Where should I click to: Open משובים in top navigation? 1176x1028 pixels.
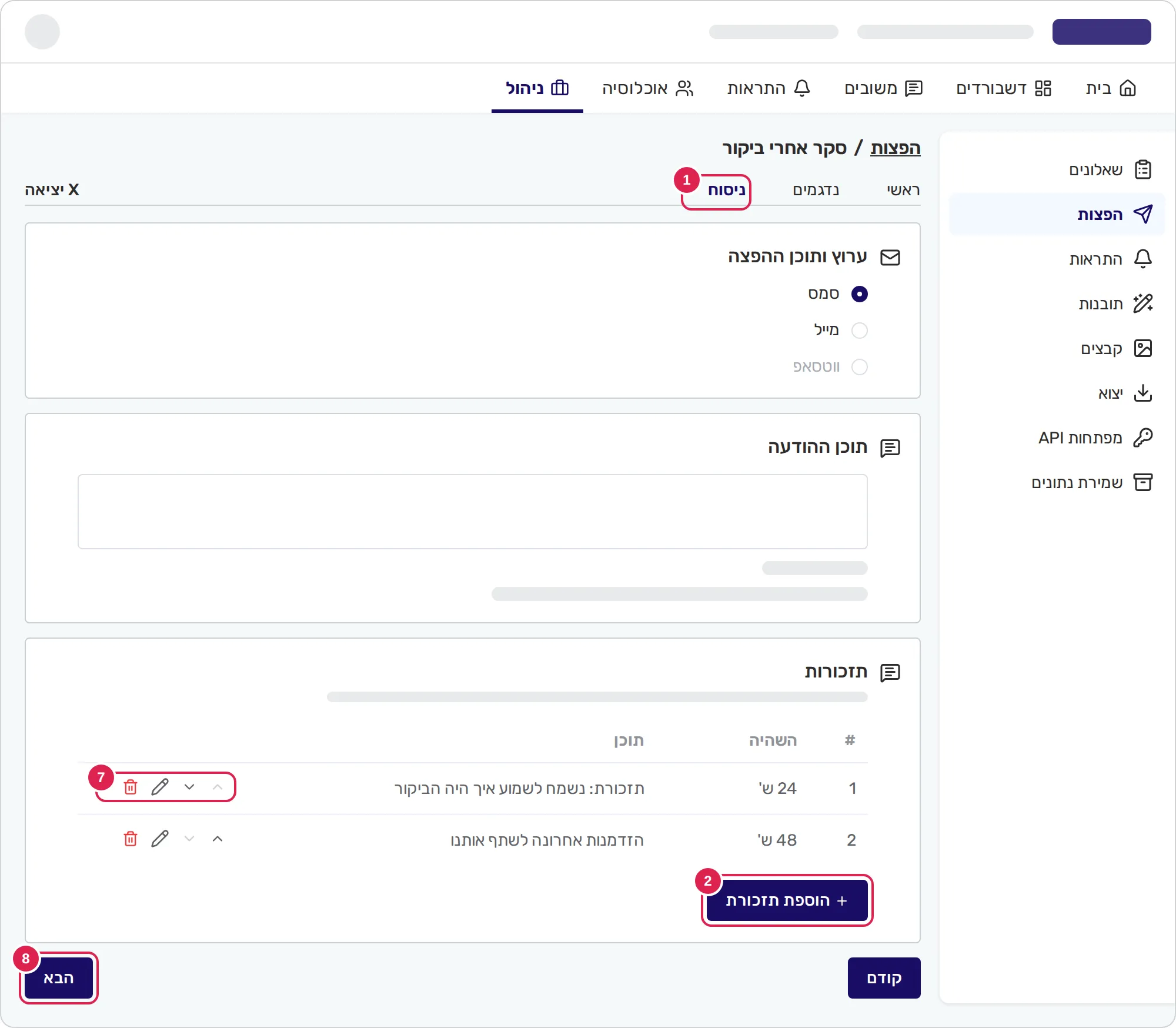[x=883, y=88]
